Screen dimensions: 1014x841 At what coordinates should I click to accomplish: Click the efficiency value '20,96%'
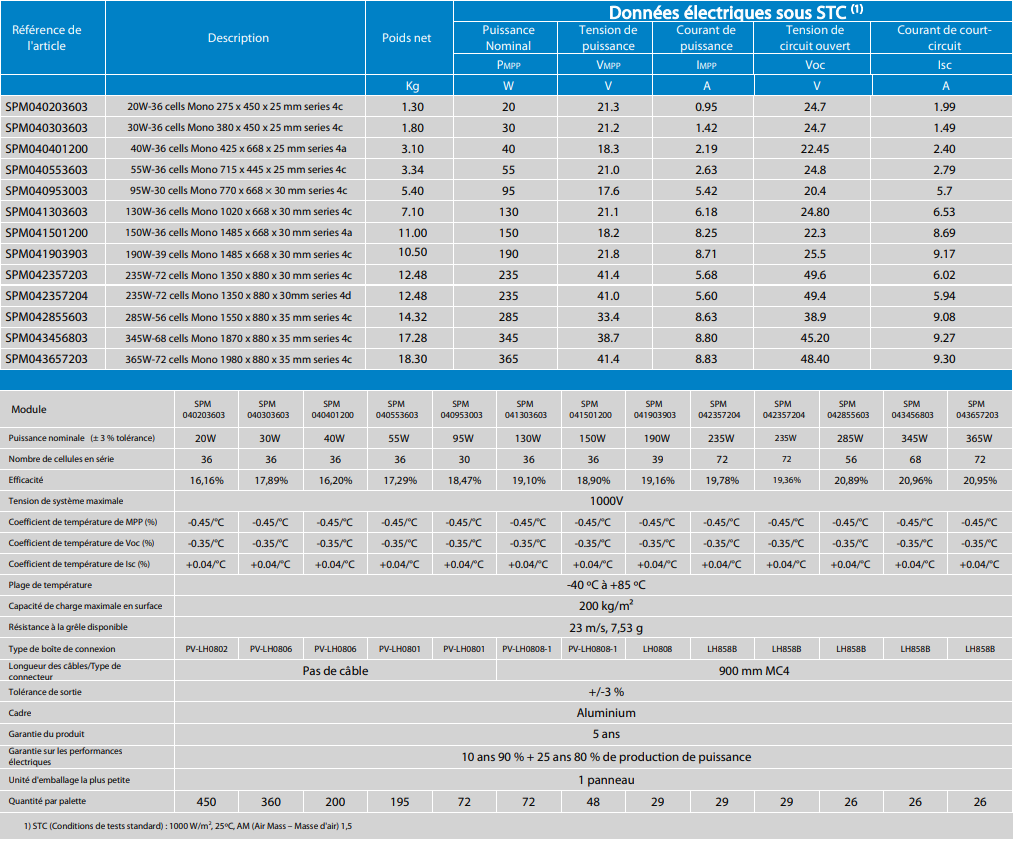click(915, 481)
